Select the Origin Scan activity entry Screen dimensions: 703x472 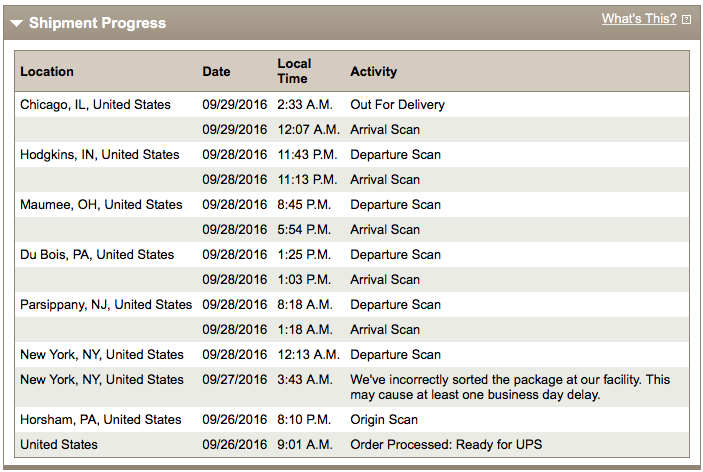[x=384, y=420]
